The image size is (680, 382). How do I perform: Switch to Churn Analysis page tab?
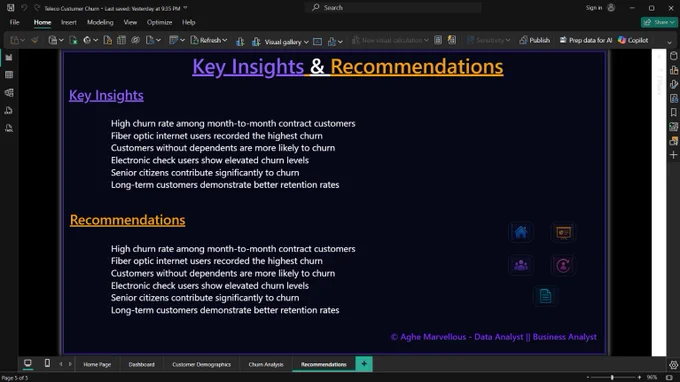click(x=266, y=364)
